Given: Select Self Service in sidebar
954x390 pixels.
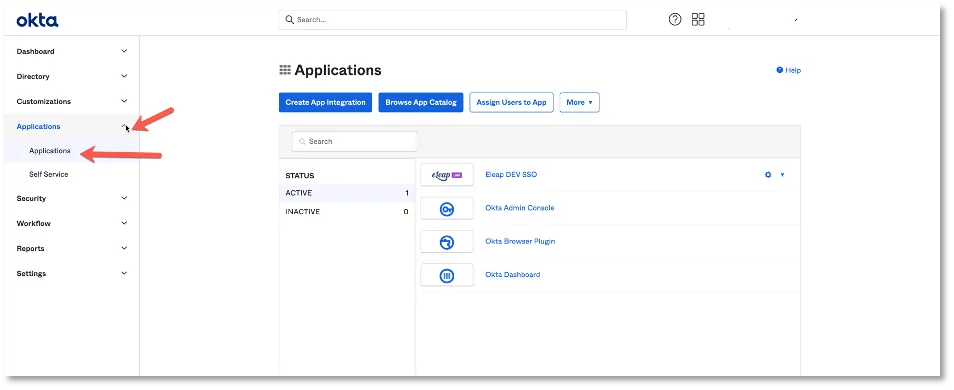Looking at the screenshot, I should point(49,175).
